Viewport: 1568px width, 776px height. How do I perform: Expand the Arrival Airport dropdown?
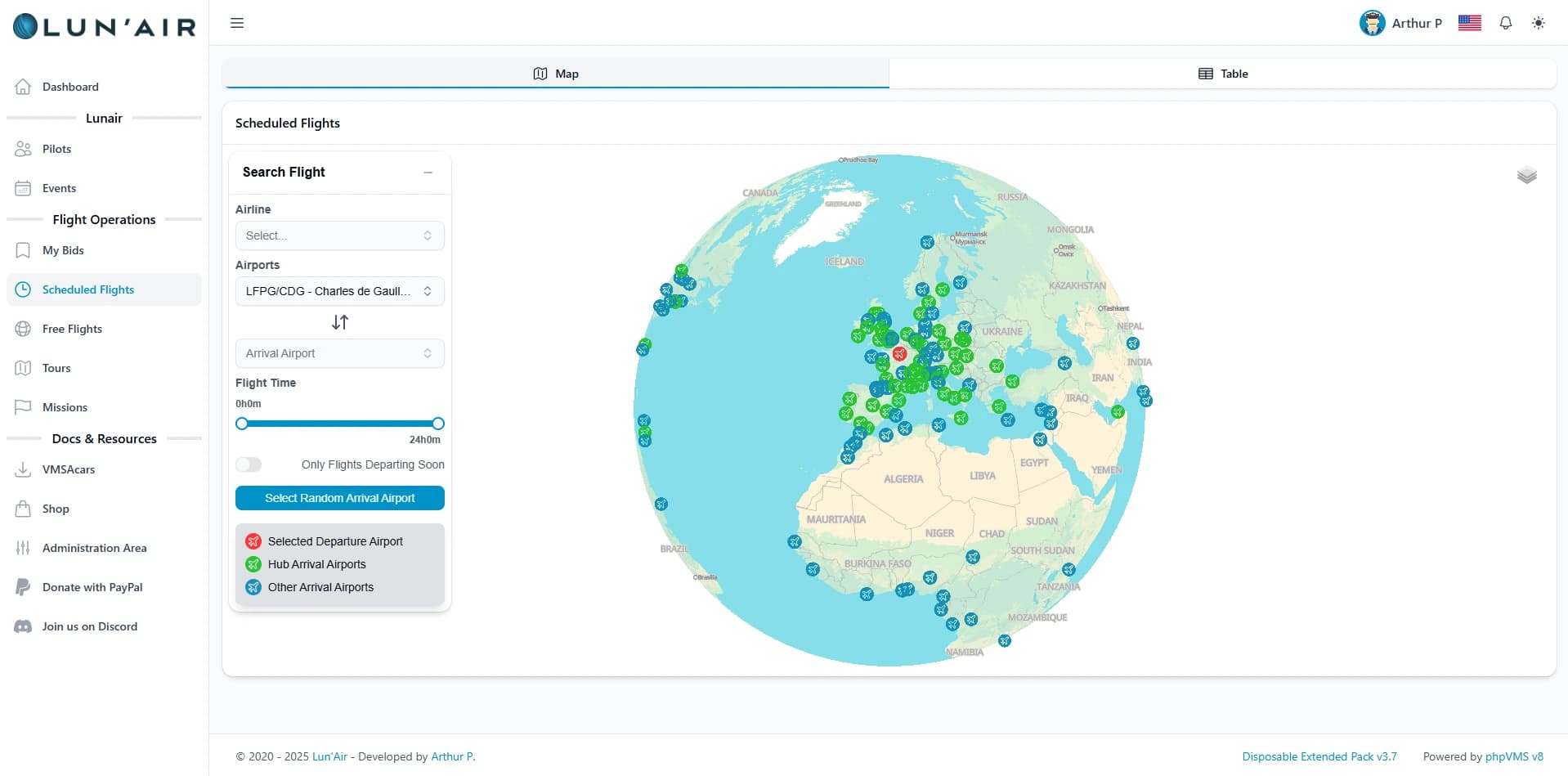(x=339, y=353)
